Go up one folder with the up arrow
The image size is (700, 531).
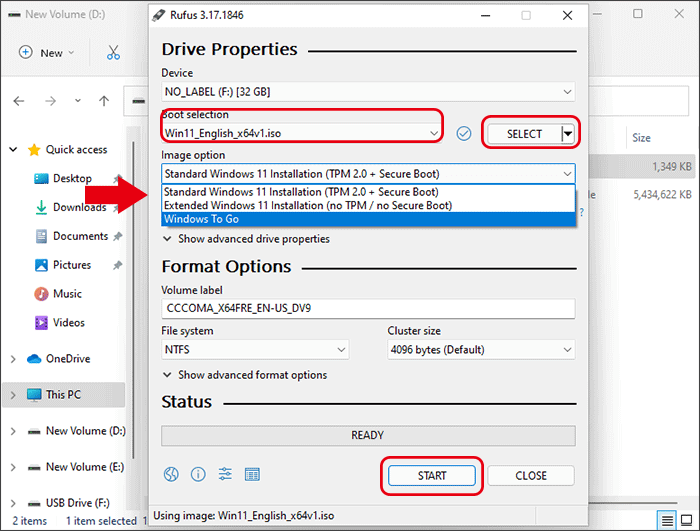tap(104, 101)
